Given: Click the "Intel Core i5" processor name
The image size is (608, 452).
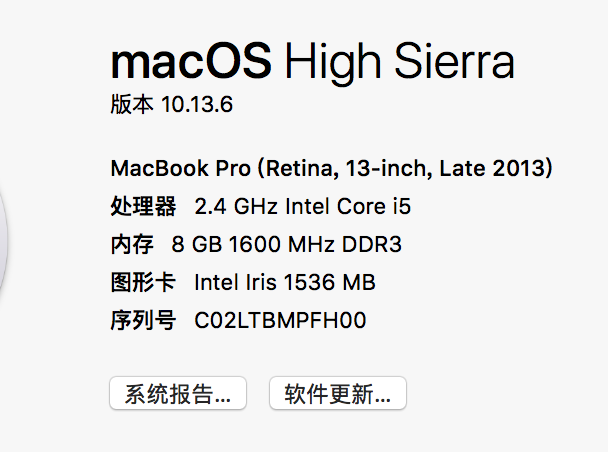Looking at the screenshot, I should (x=348, y=207).
